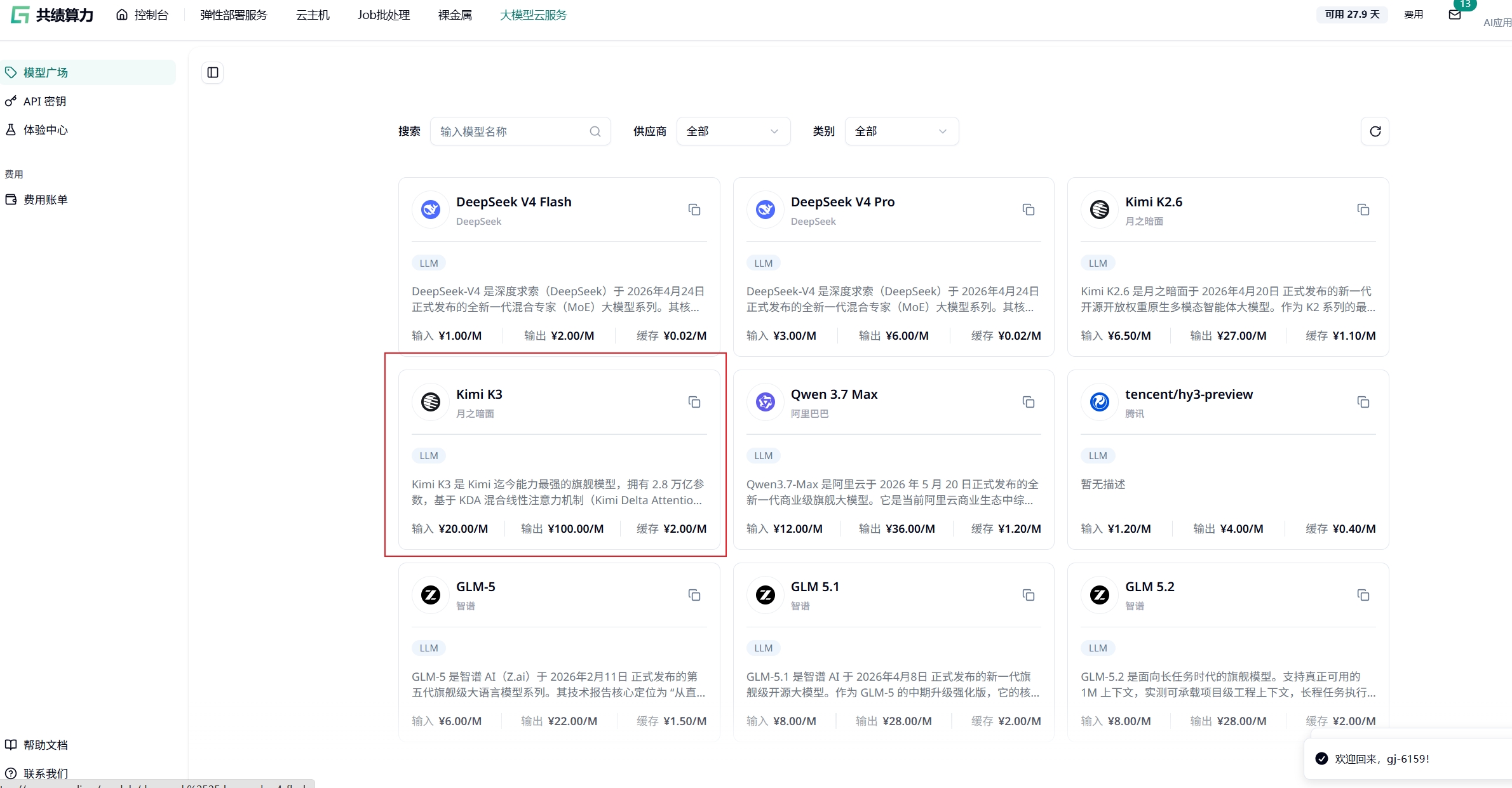
Task: Open Job批处理 in the top navigation
Action: [x=384, y=15]
